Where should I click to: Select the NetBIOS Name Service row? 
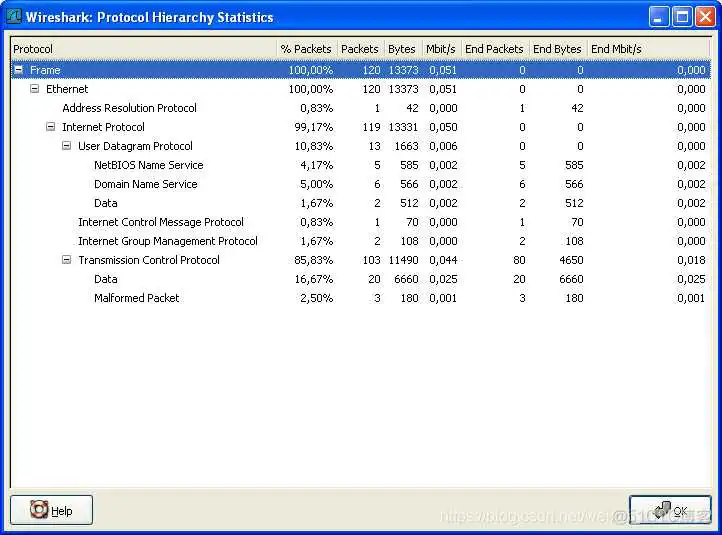pyautogui.click(x=148, y=165)
